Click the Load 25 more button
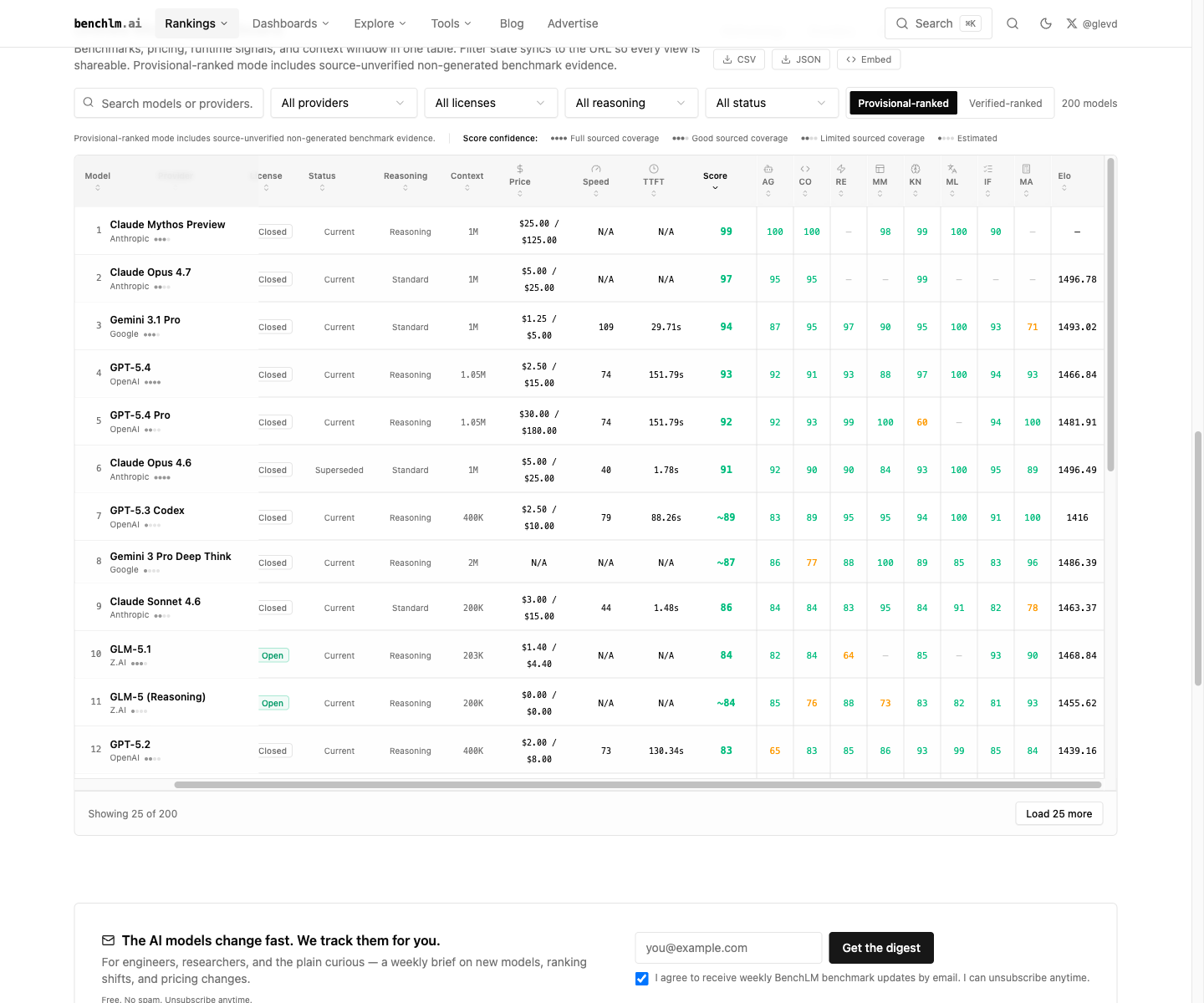Screen dimensions: 1204x1003 (x=1059, y=814)
